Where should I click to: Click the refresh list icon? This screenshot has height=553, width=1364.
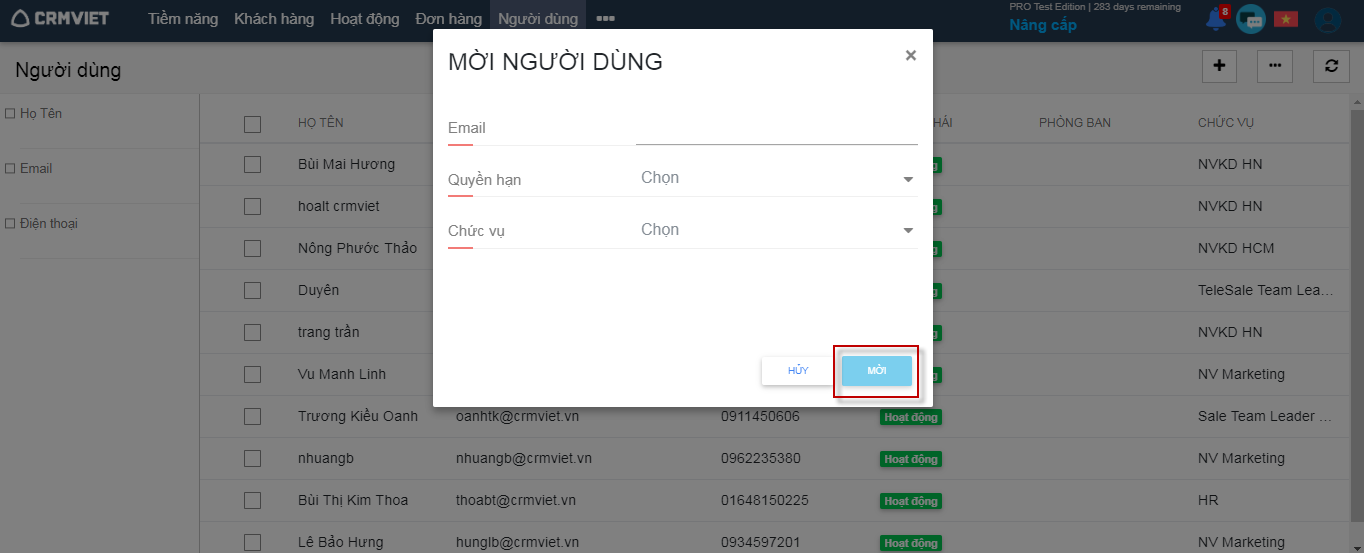click(x=1331, y=66)
